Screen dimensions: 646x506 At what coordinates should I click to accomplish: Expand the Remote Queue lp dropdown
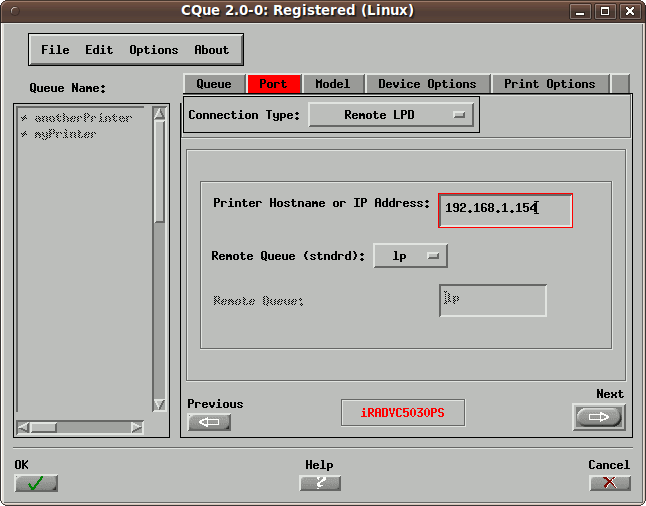(410, 256)
